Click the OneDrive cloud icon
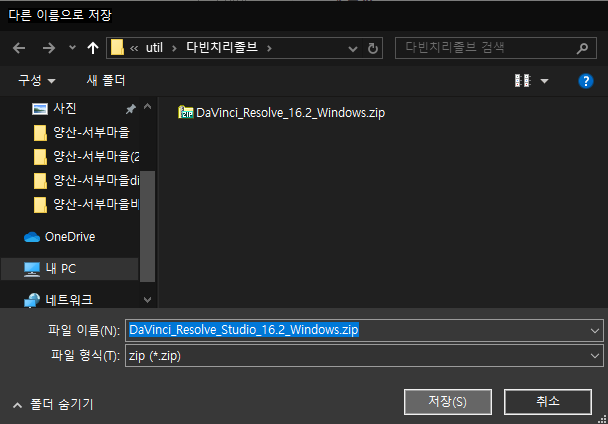Screen dimensions: 608x424 pyautogui.click(x=32, y=237)
